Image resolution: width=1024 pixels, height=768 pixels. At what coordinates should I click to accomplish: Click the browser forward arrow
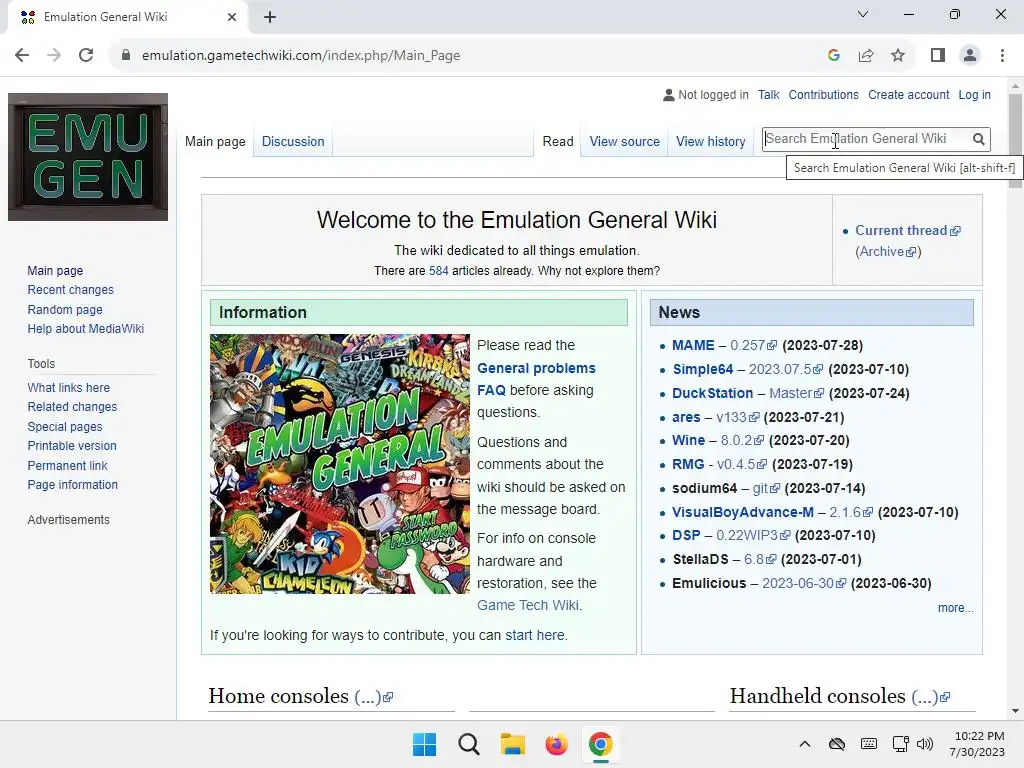tap(54, 56)
